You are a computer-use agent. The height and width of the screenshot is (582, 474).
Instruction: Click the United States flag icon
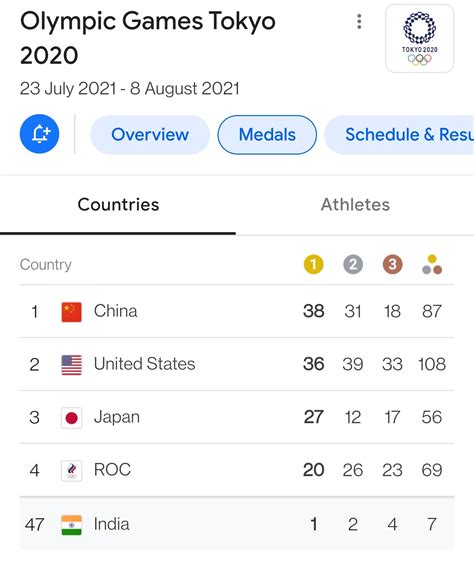(71, 365)
